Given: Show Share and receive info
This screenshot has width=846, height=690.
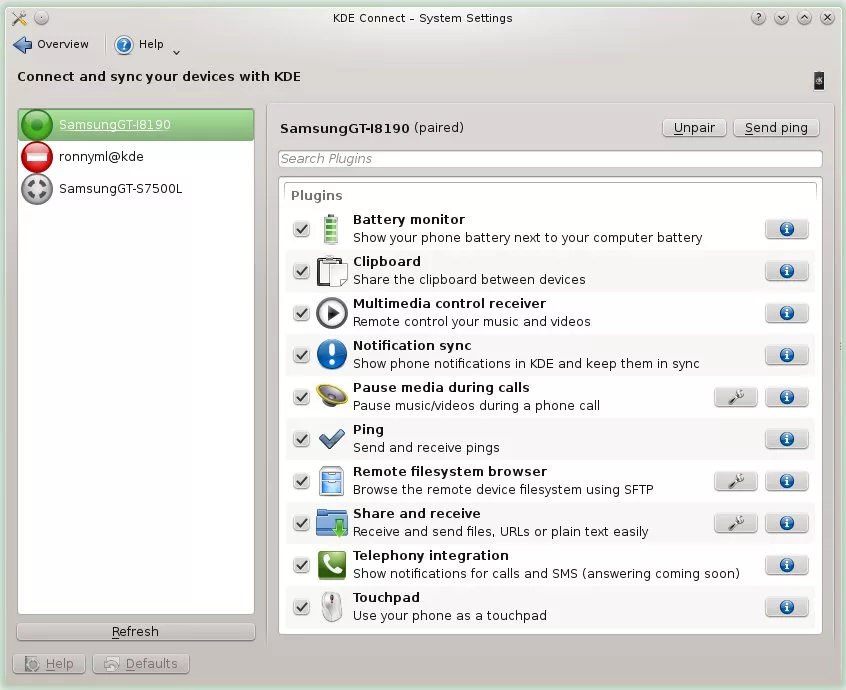Looking at the screenshot, I should click(x=787, y=523).
